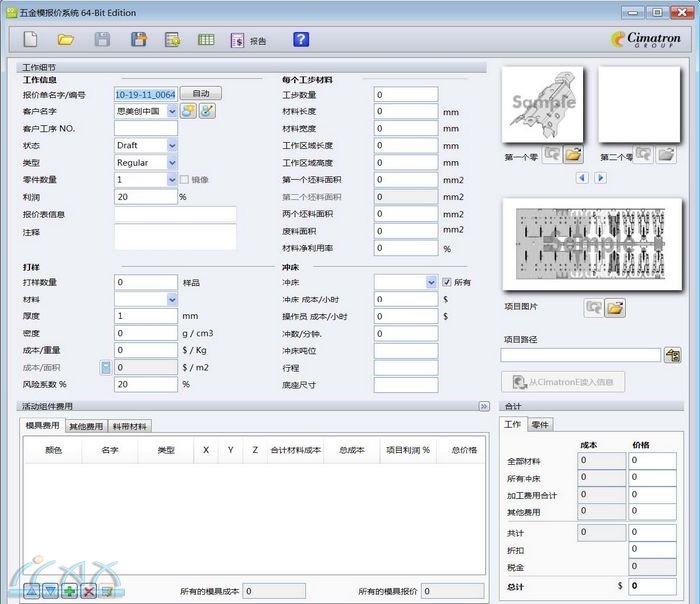Switch to the 其他费用 tab
Screen dimensions: 700x604
coord(86,426)
